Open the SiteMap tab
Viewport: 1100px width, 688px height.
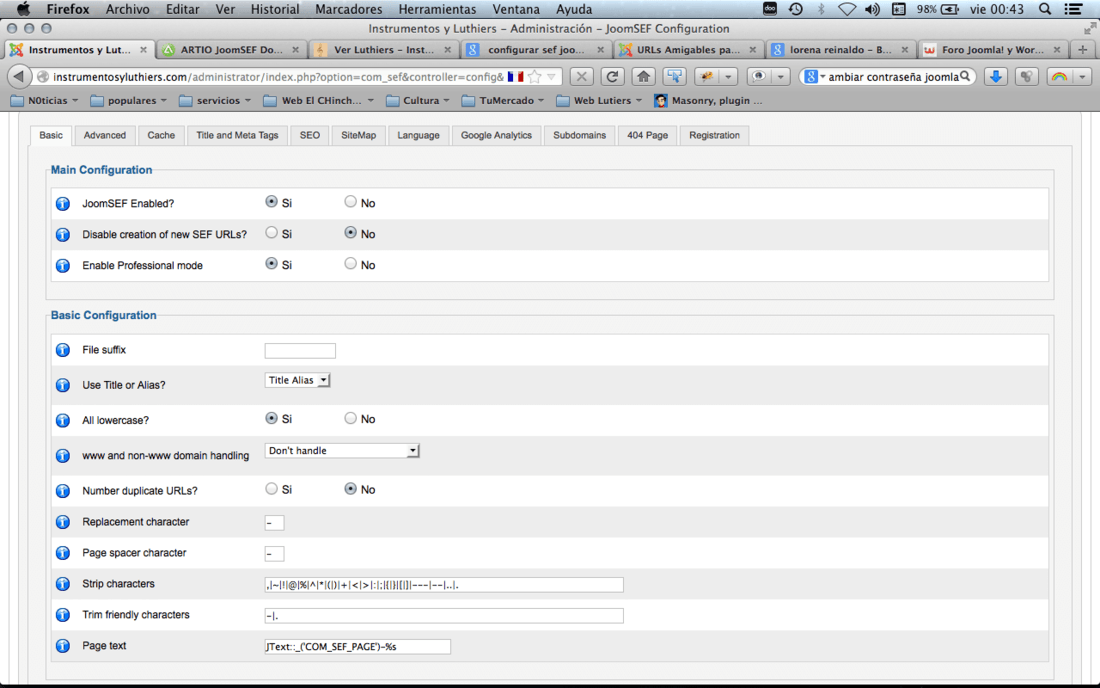click(x=358, y=135)
